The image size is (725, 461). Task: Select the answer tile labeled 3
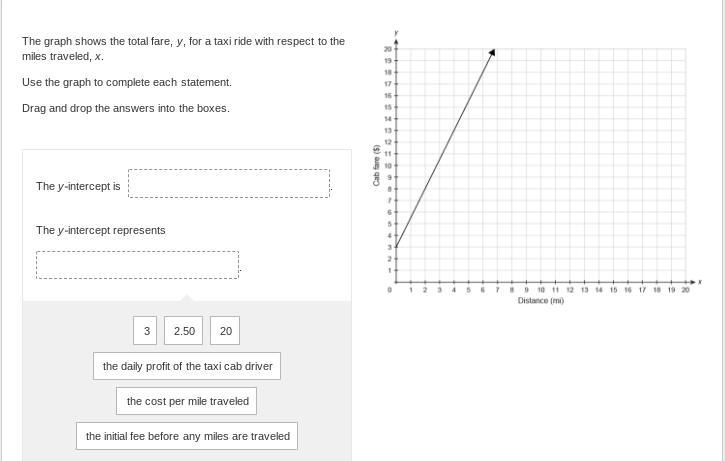(146, 331)
